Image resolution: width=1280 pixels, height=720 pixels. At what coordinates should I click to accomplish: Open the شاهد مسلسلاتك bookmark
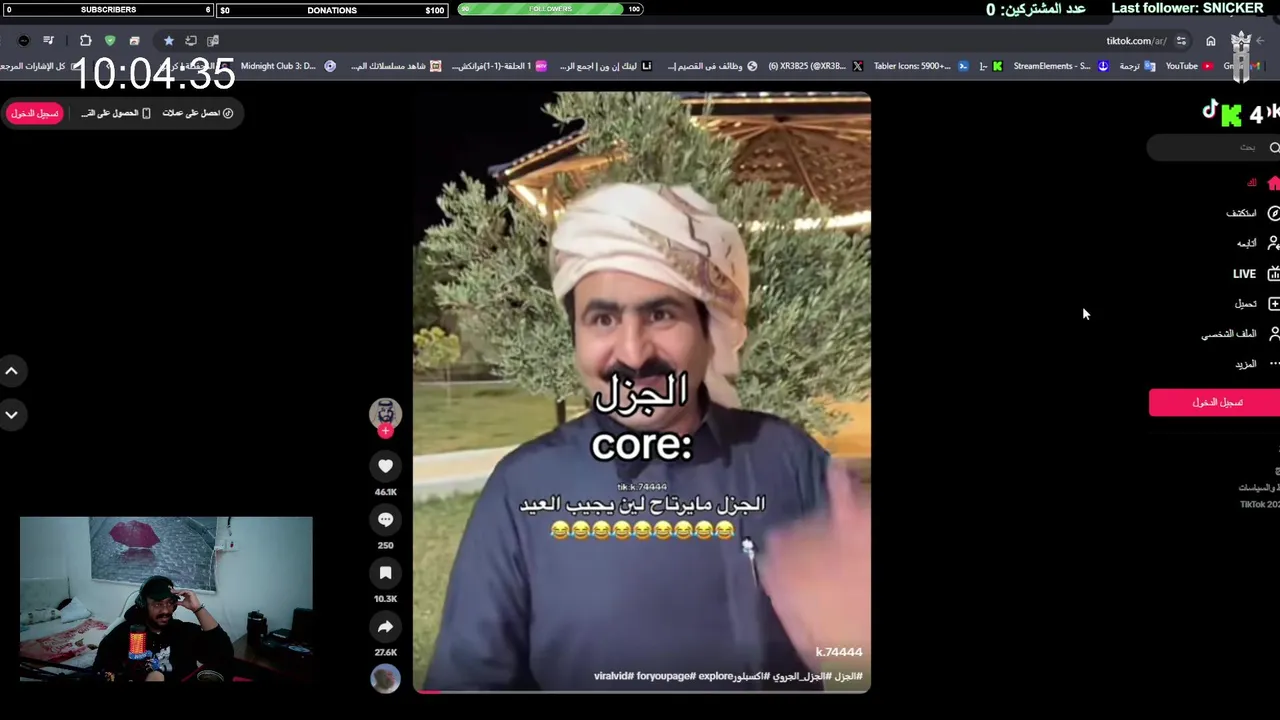pos(396,66)
